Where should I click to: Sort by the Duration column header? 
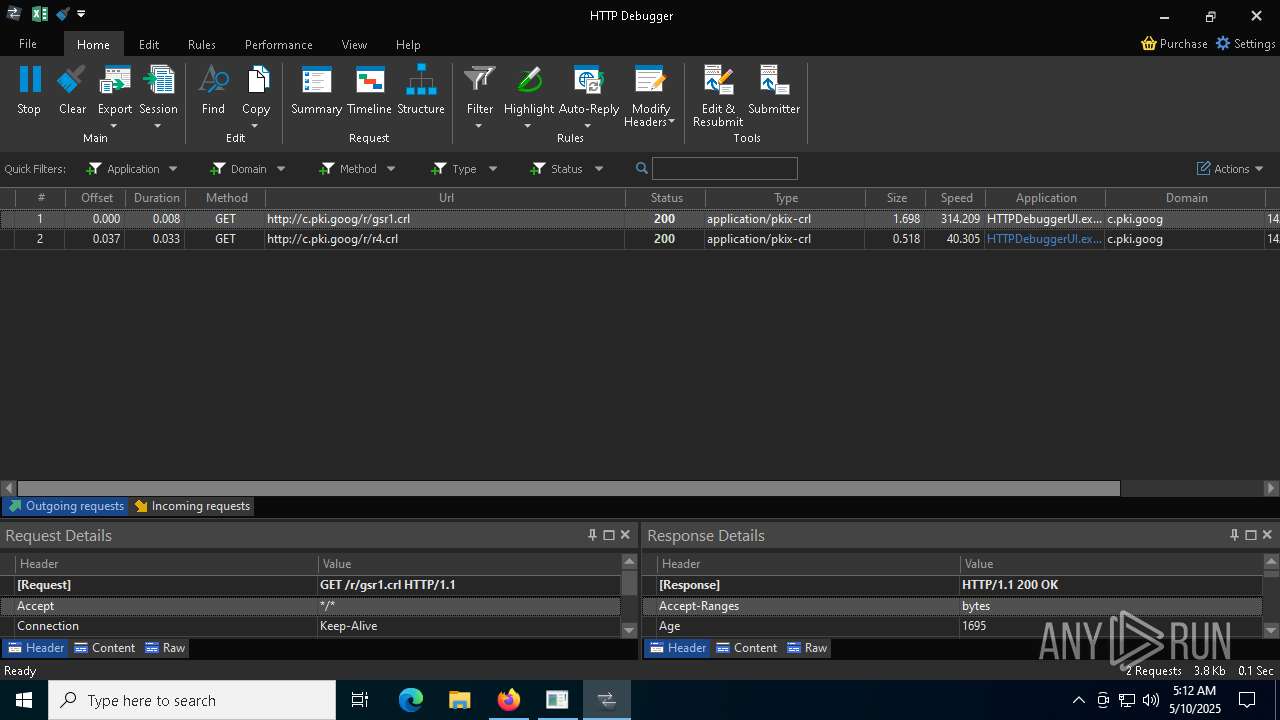[156, 198]
